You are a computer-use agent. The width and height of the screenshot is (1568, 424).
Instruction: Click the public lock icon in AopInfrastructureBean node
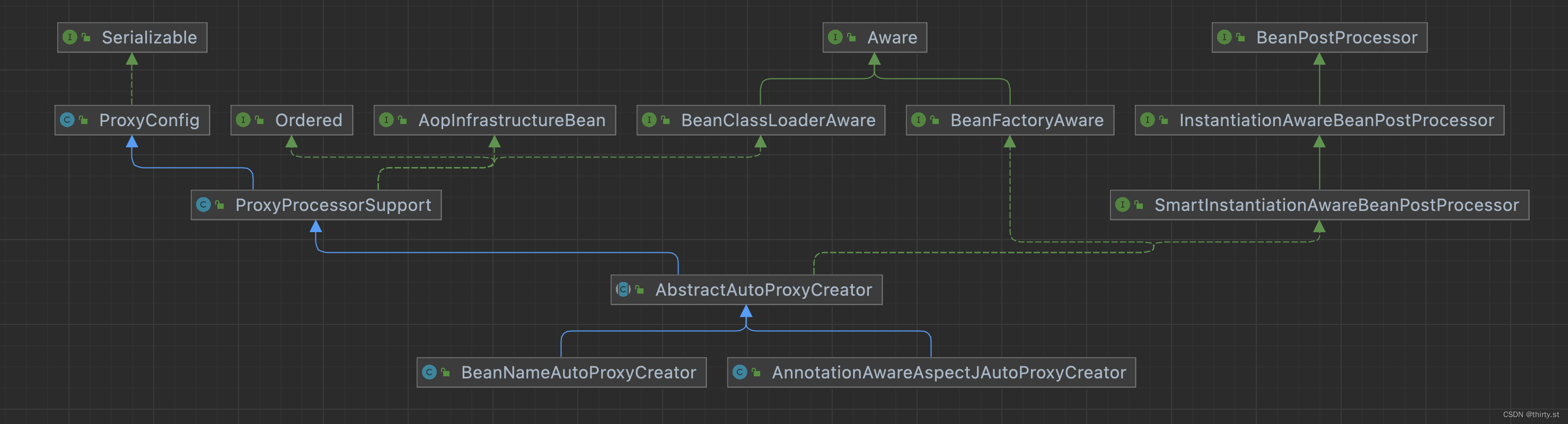(x=403, y=120)
